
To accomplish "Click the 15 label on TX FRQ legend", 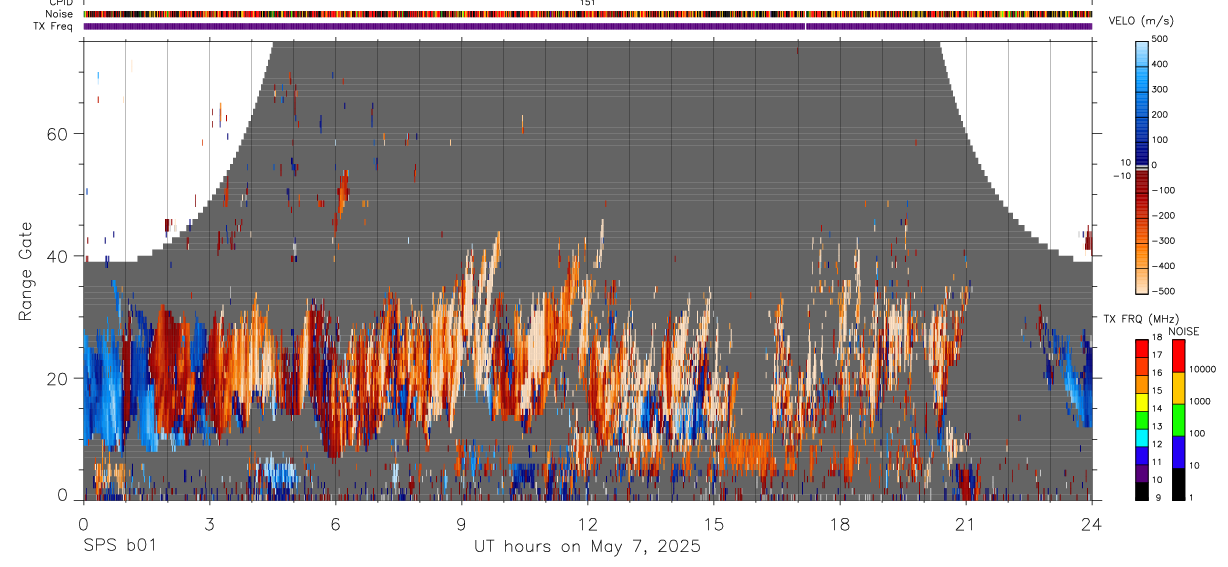I will (1158, 391).
